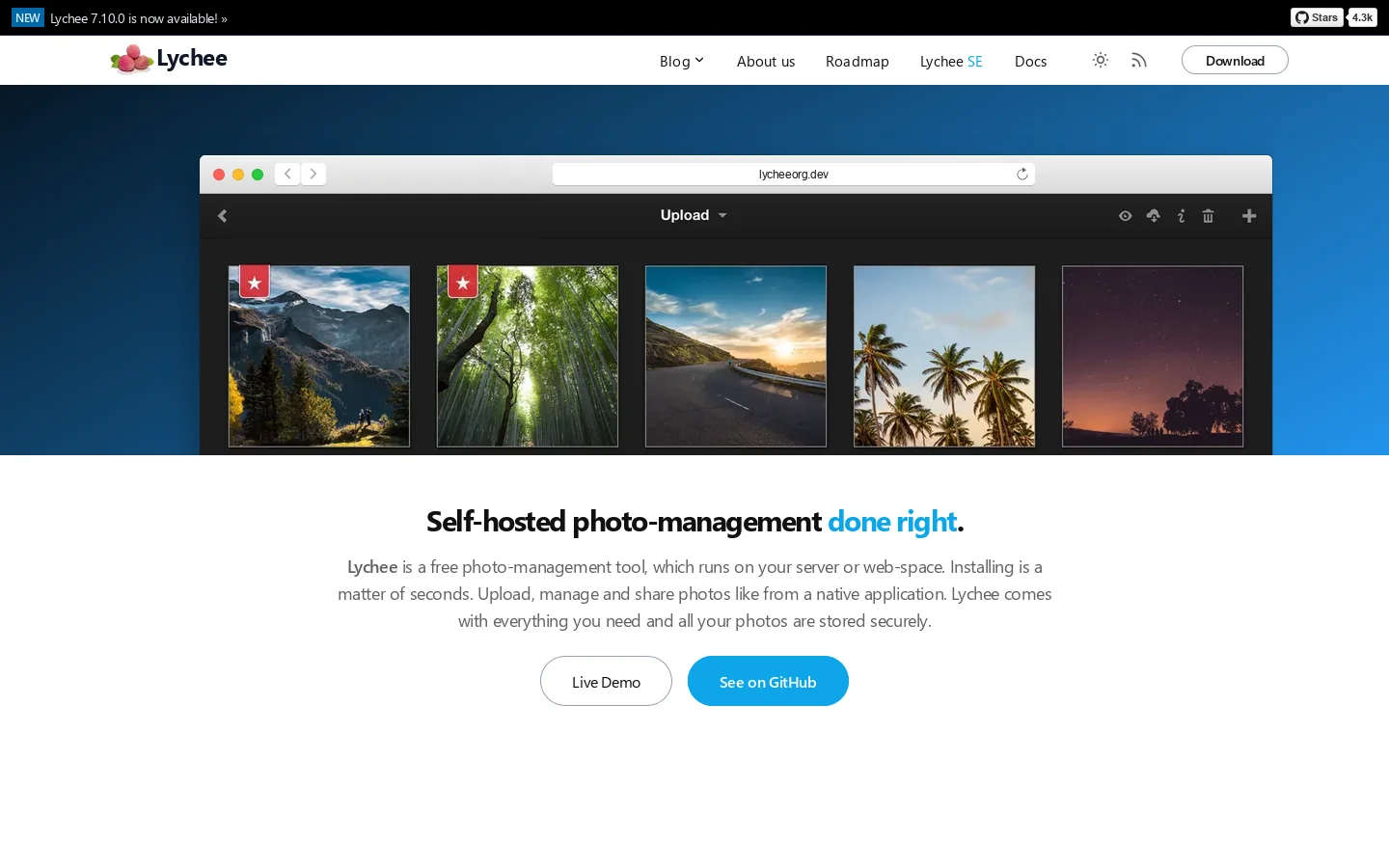The image size is (1389, 868).
Task: Click the red close dot in mockup
Action: [219, 175]
